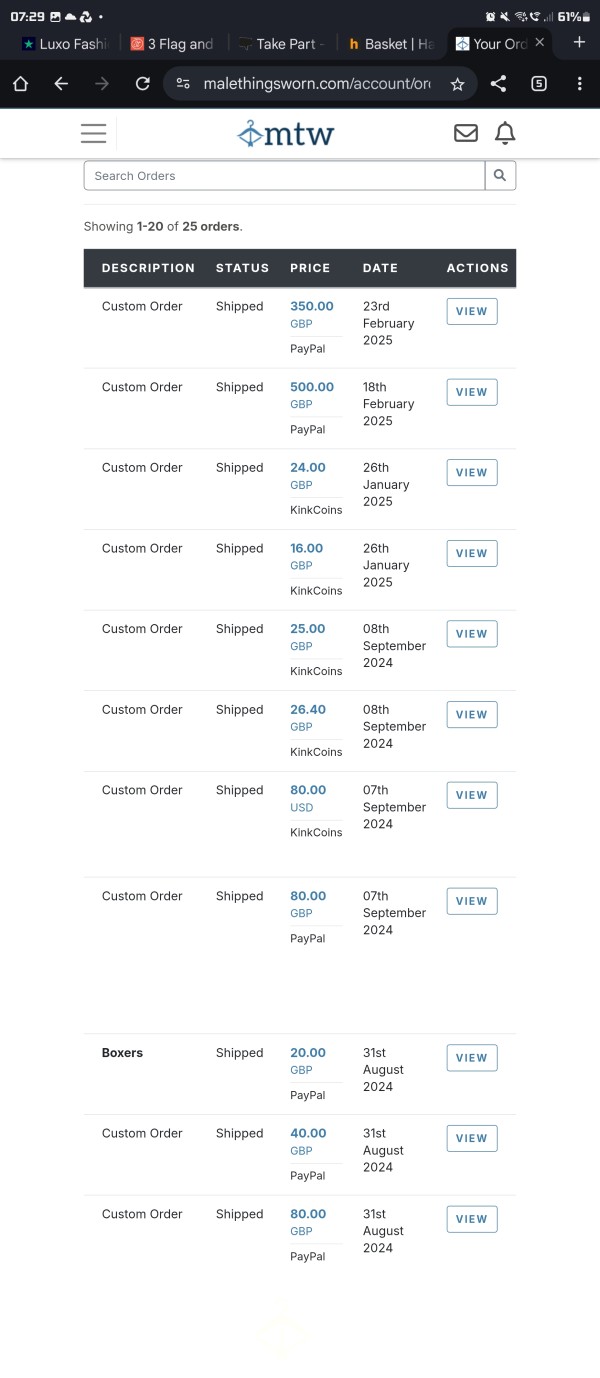
Task: Go back with the arrow icon
Action: tap(61, 84)
